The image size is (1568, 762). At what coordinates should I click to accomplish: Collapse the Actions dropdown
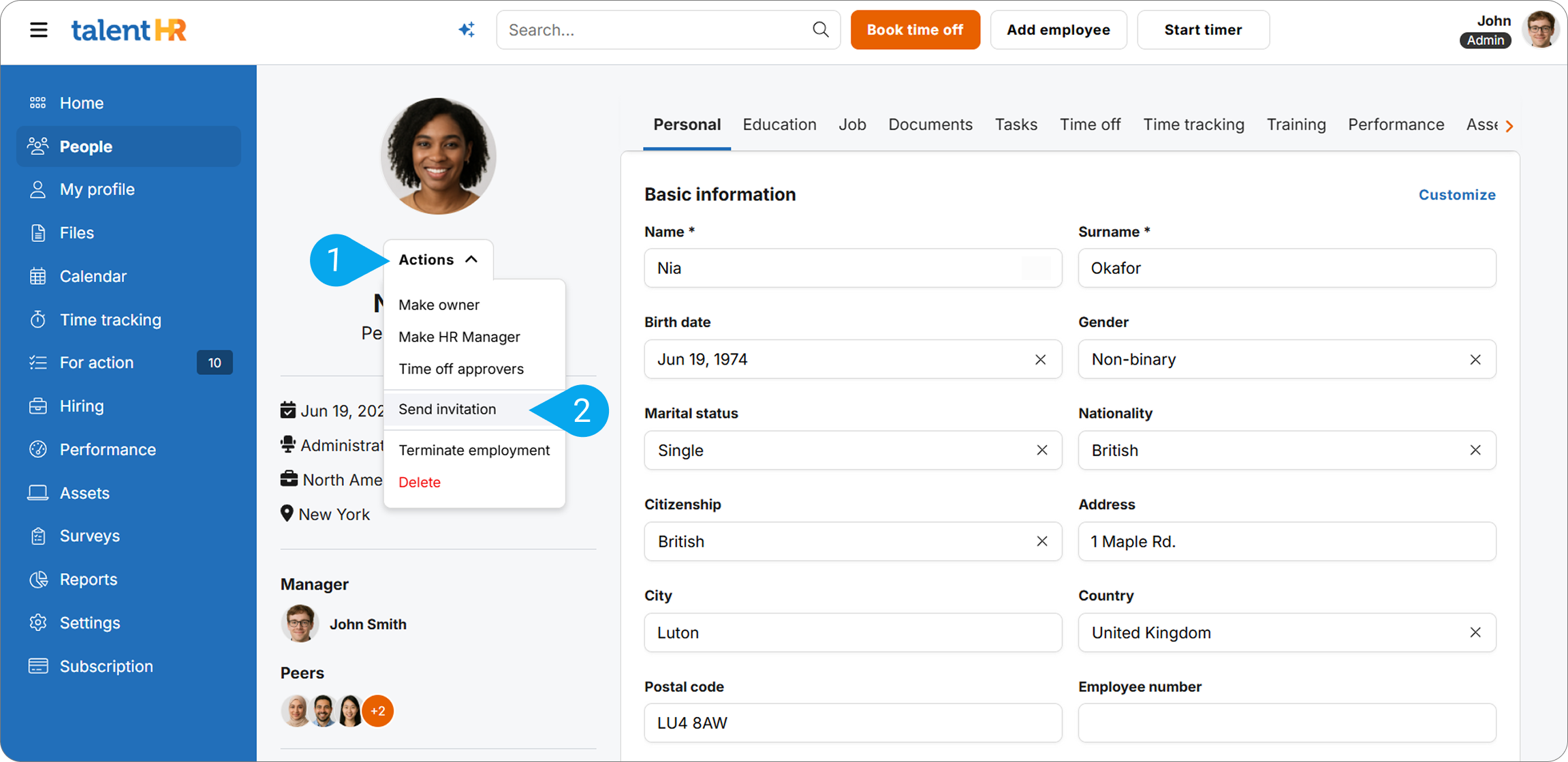438,260
